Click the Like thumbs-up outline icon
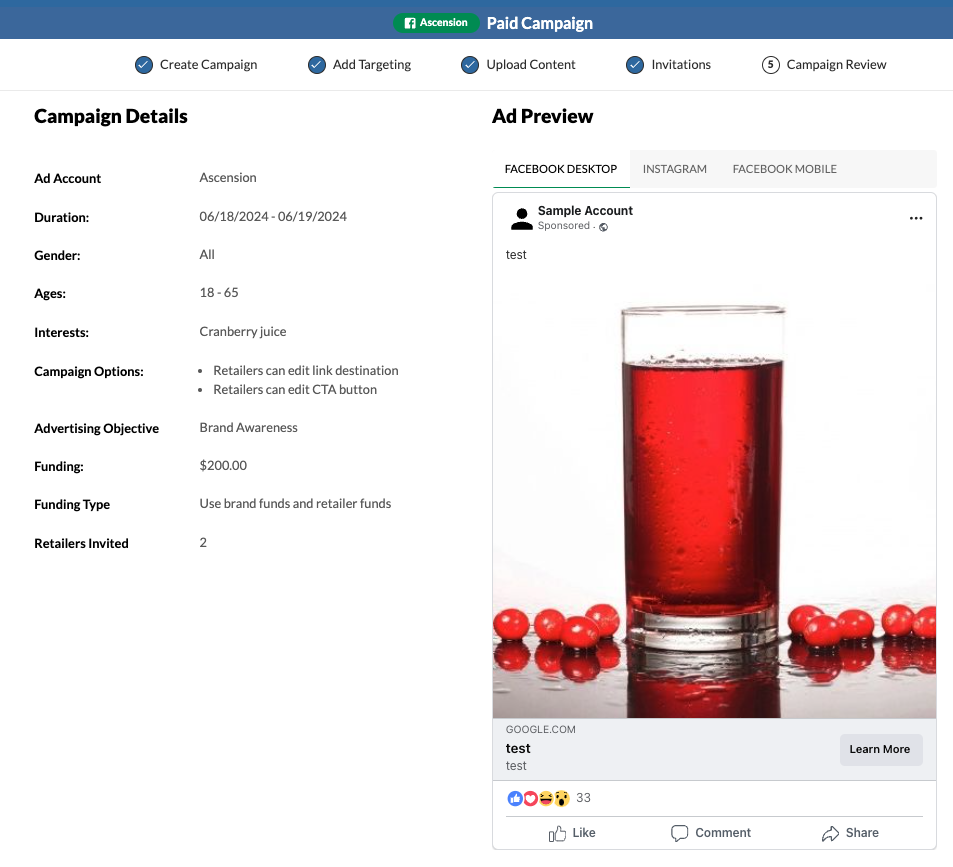The width and height of the screenshot is (953, 867). (557, 833)
